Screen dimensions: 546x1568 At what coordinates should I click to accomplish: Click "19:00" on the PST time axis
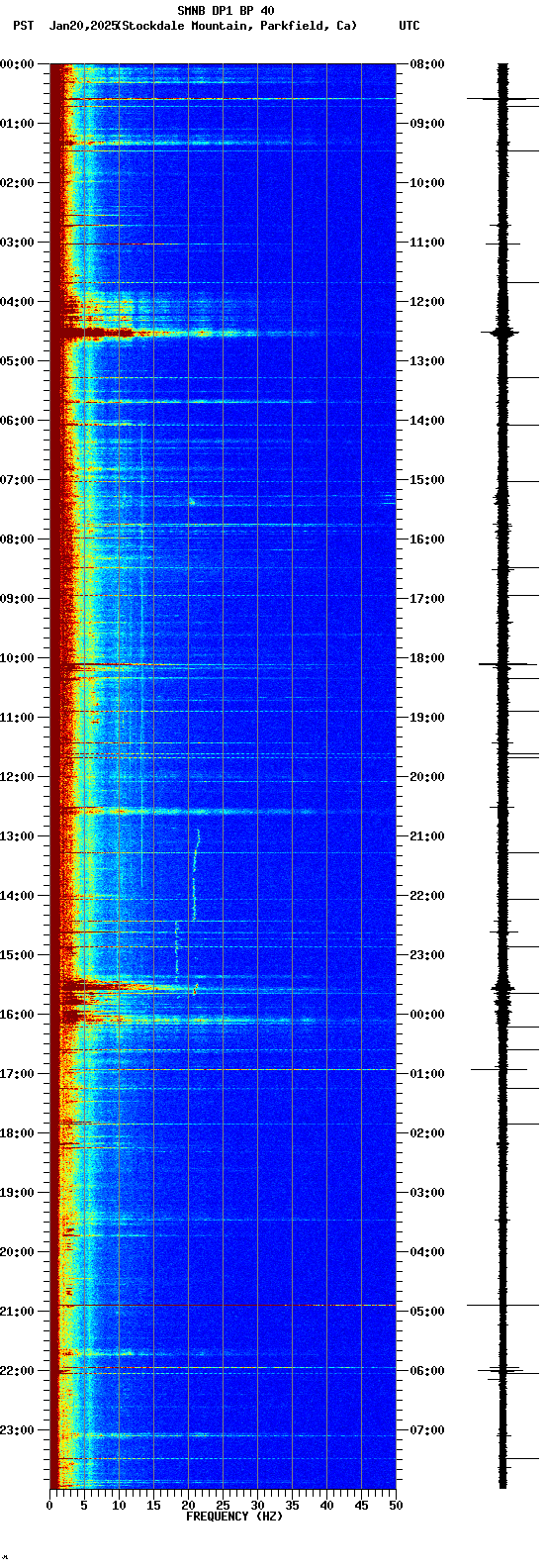click(x=17, y=1193)
